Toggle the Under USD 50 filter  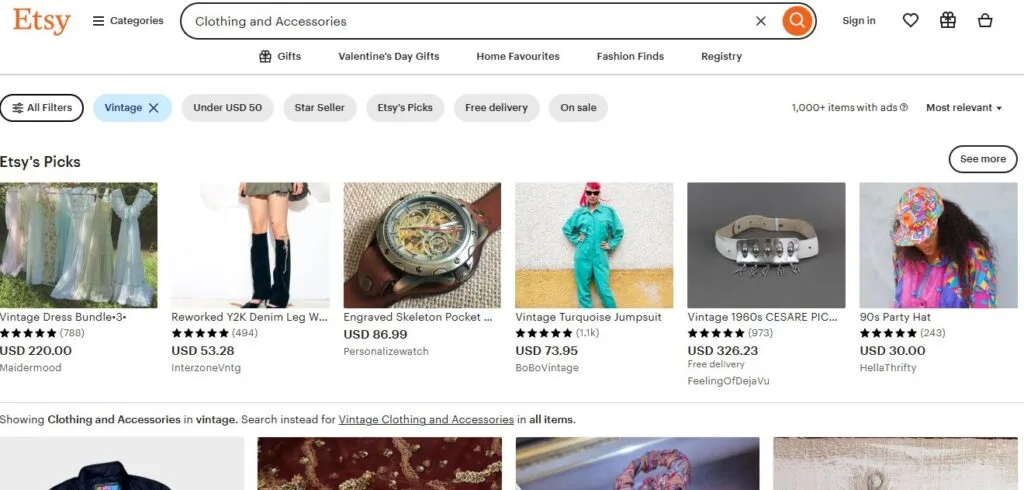pyautogui.click(x=227, y=108)
